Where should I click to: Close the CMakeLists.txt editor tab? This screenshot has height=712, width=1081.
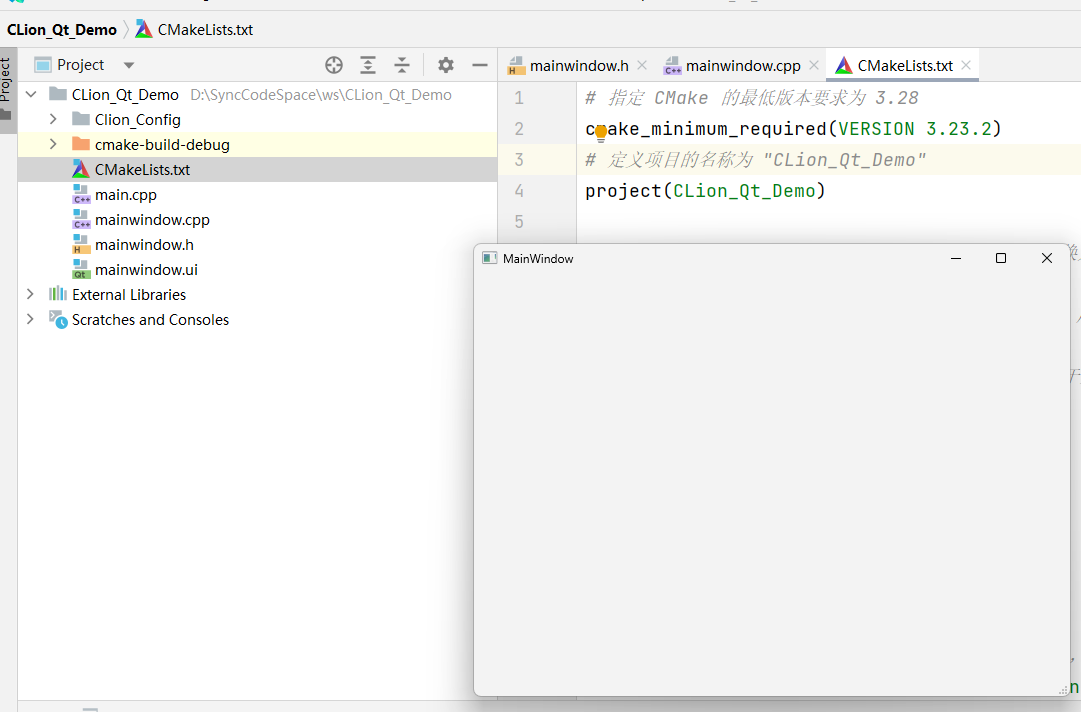[966, 65]
